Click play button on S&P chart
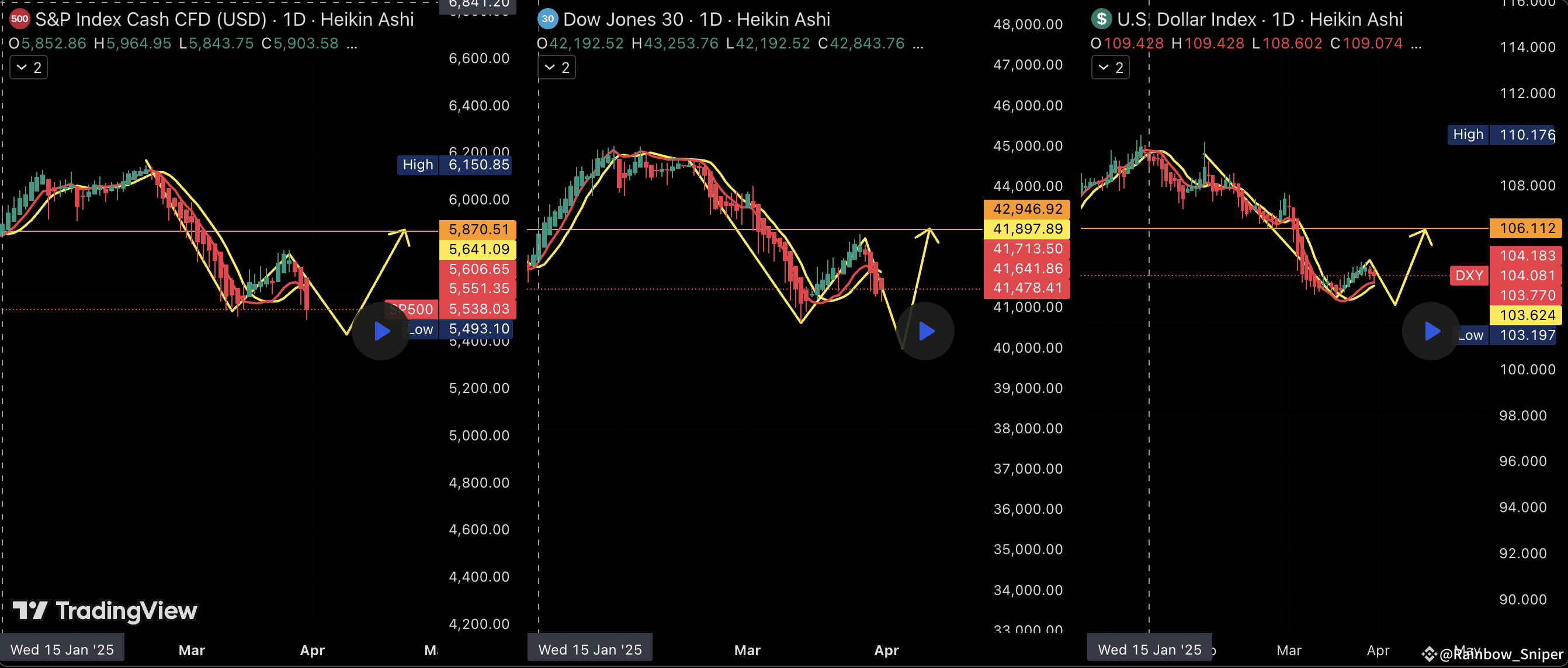 tap(381, 331)
